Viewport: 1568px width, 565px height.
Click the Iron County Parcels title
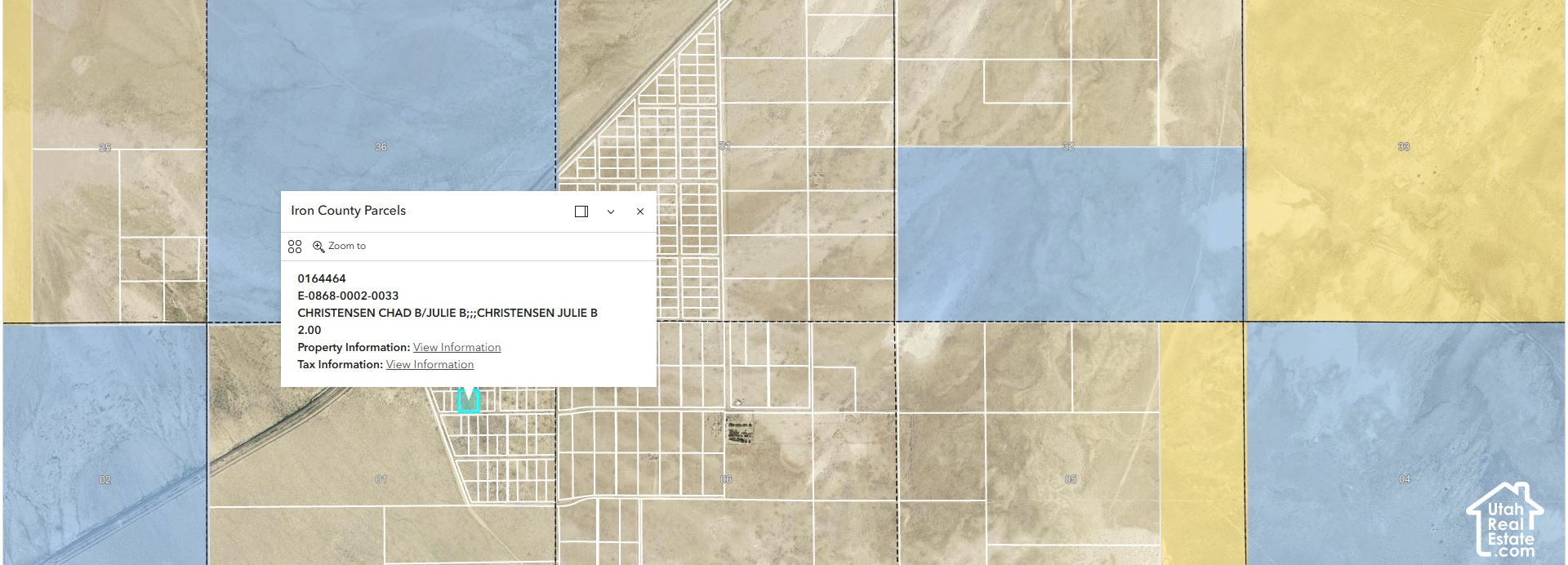(349, 211)
